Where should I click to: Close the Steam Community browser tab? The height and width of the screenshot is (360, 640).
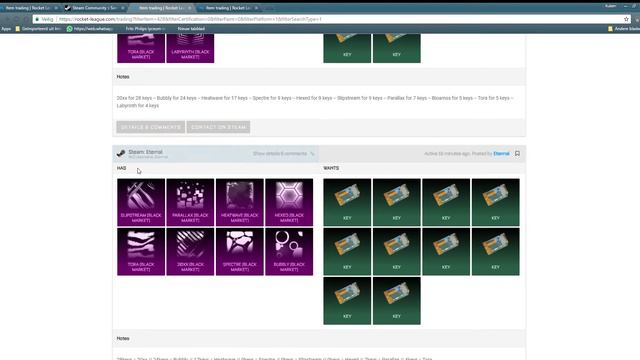(x=122, y=8)
